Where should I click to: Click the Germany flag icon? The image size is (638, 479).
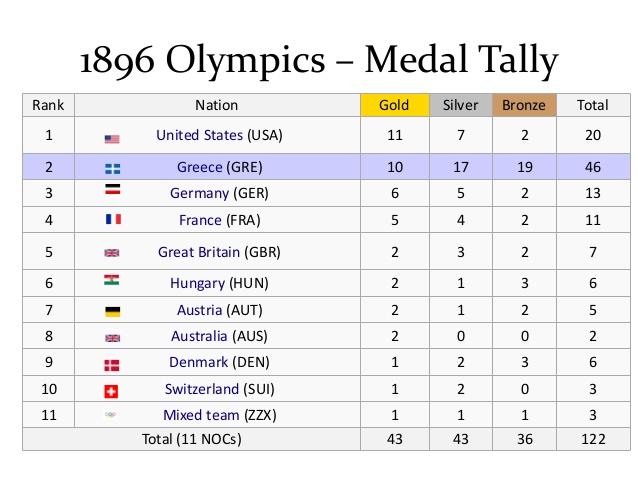coord(112,191)
